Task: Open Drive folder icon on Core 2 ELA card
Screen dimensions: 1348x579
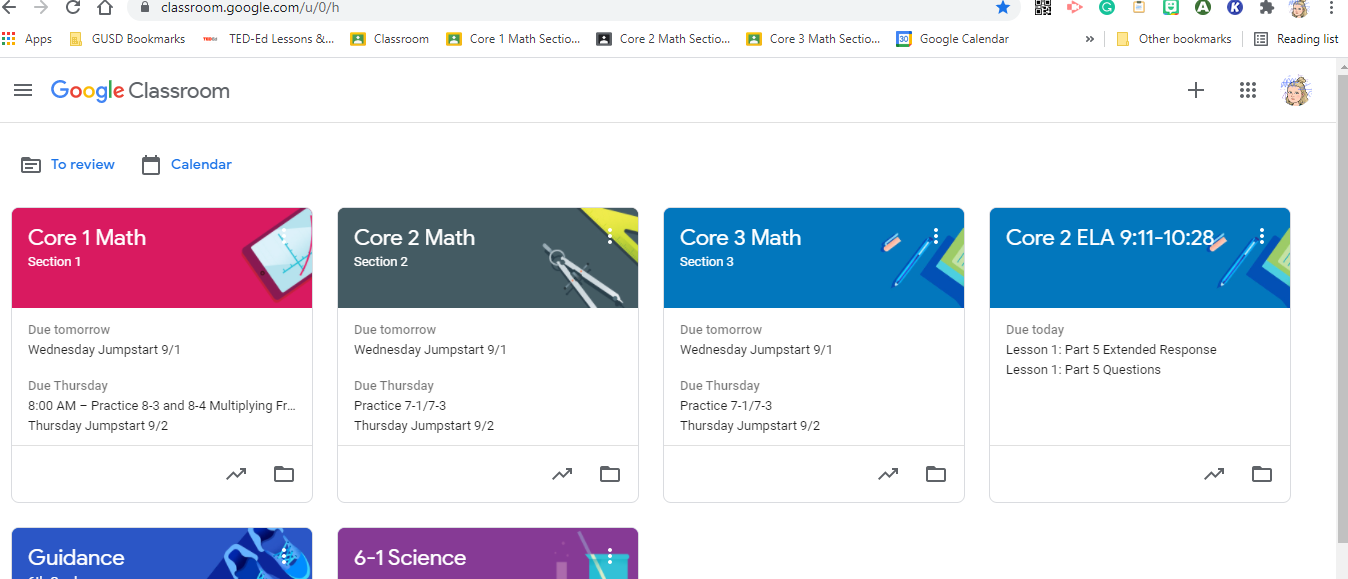Action: [x=1262, y=474]
